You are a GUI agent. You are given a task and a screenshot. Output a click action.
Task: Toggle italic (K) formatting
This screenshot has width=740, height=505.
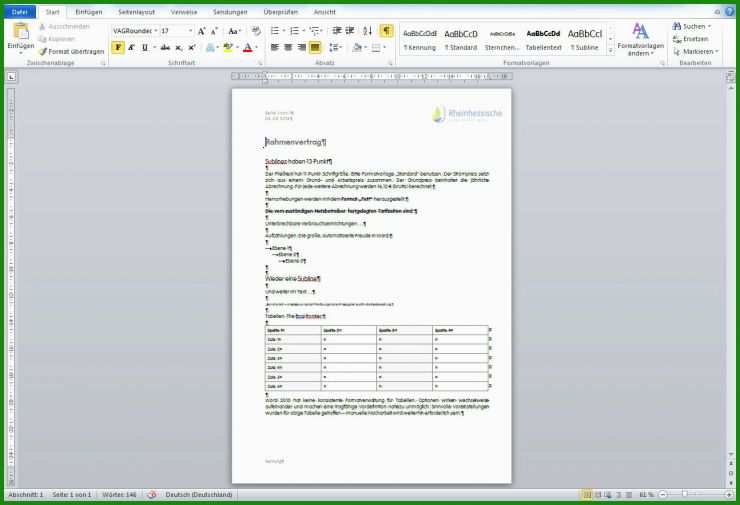pos(131,48)
